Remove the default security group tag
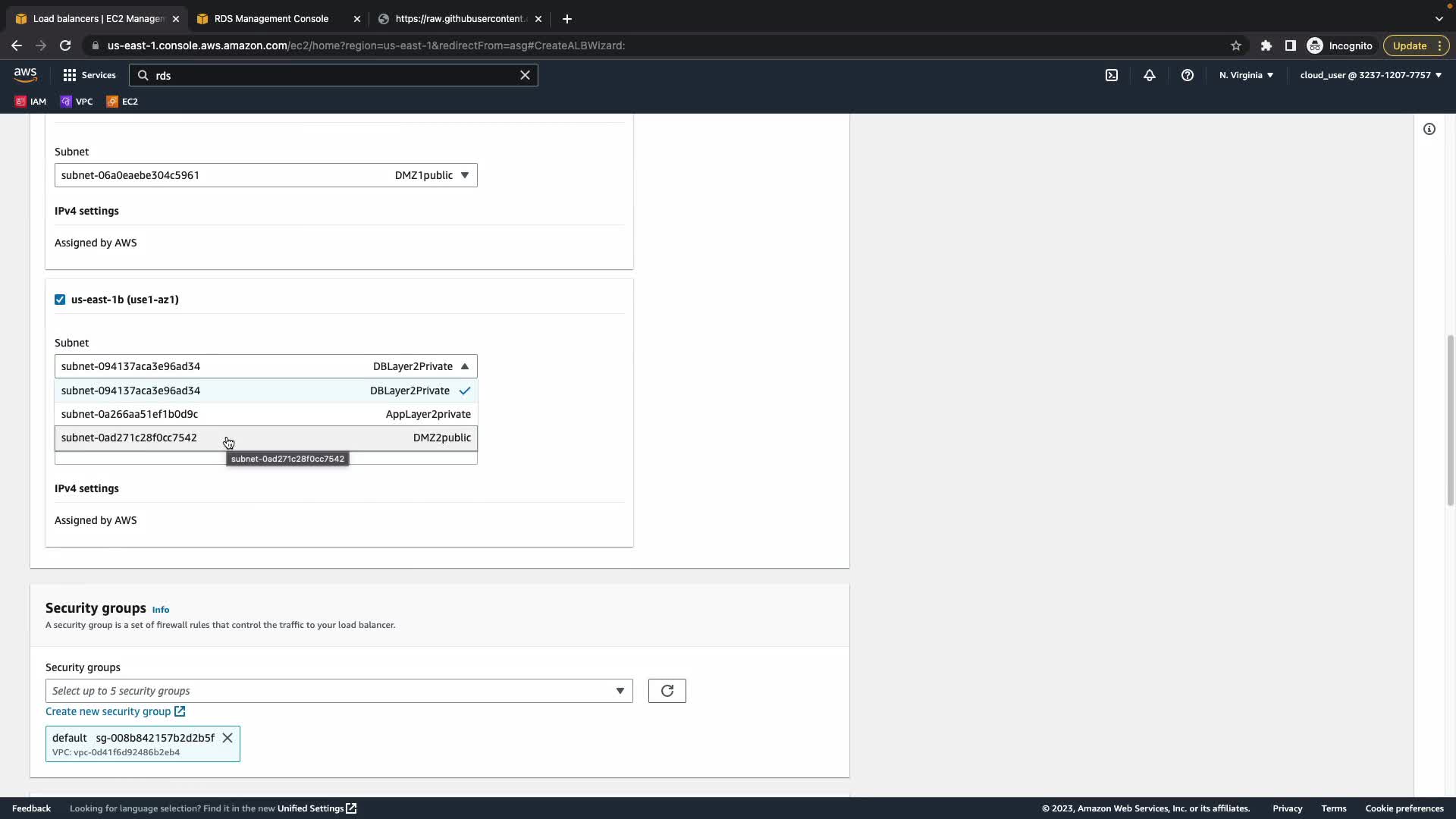Screen dimensions: 1456x819 227,738
